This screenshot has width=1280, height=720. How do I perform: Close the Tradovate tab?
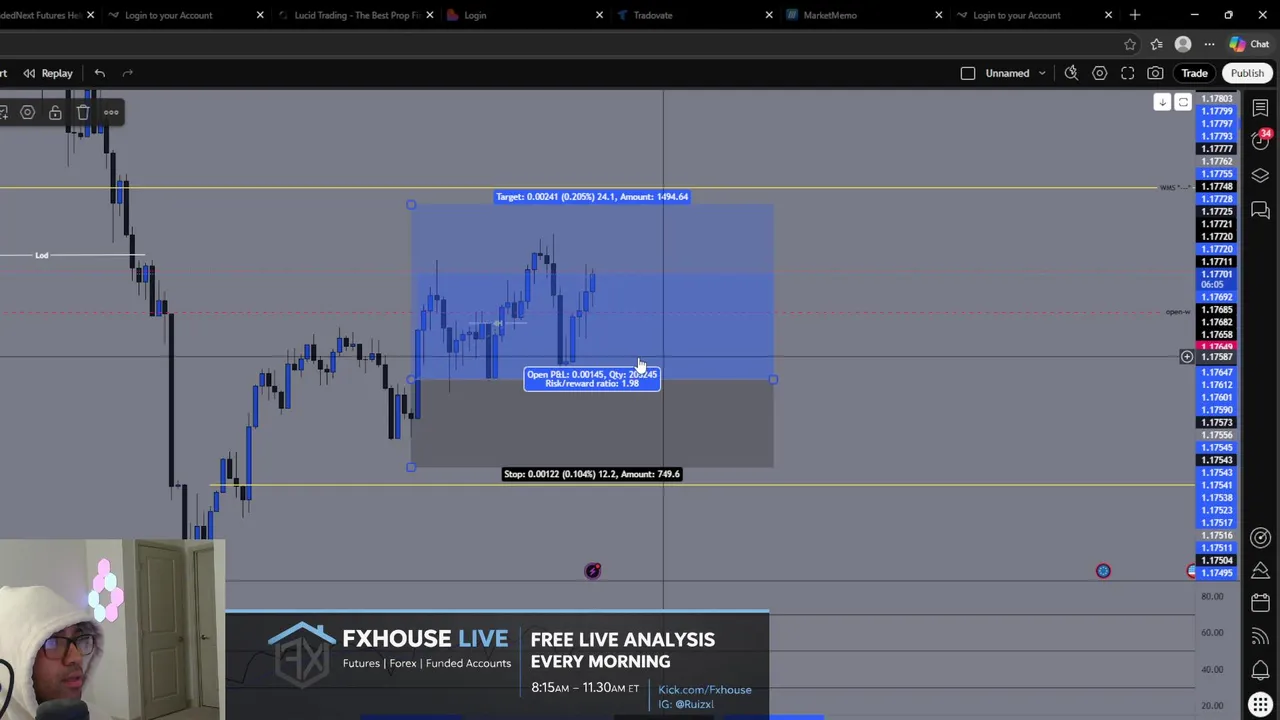[769, 15]
